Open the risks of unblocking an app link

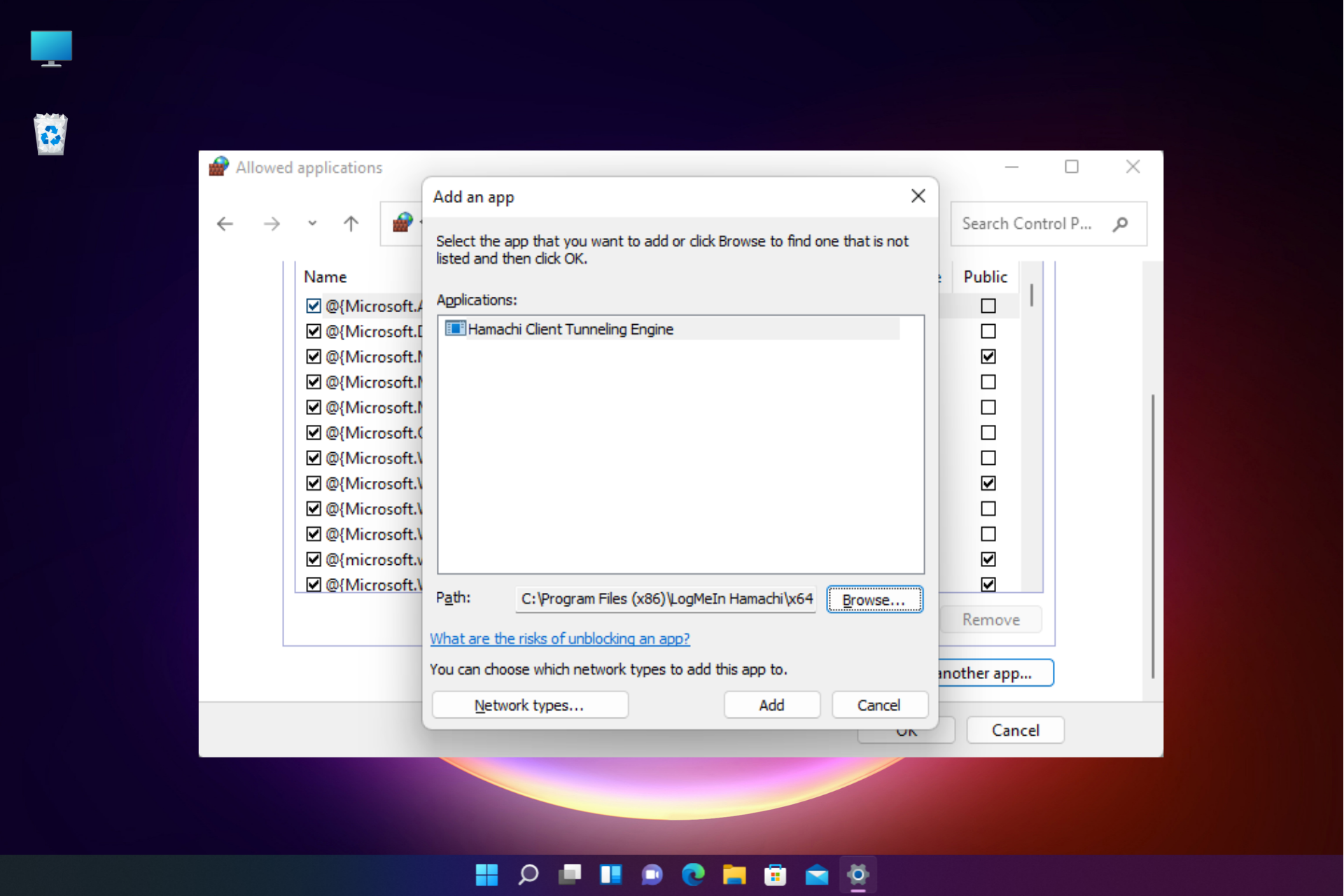(560, 638)
